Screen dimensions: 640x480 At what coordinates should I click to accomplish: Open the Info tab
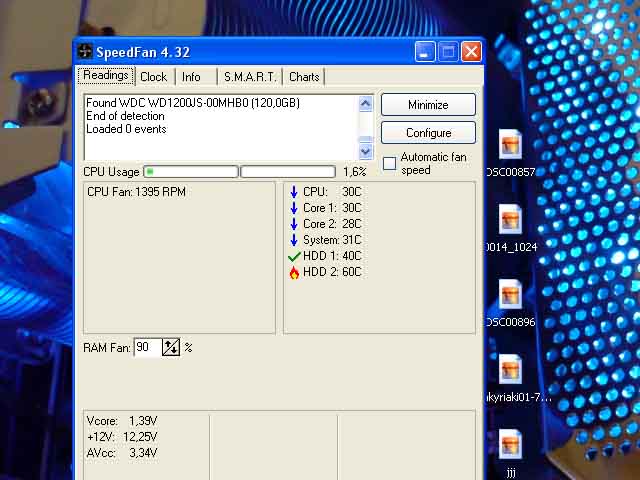[191, 77]
